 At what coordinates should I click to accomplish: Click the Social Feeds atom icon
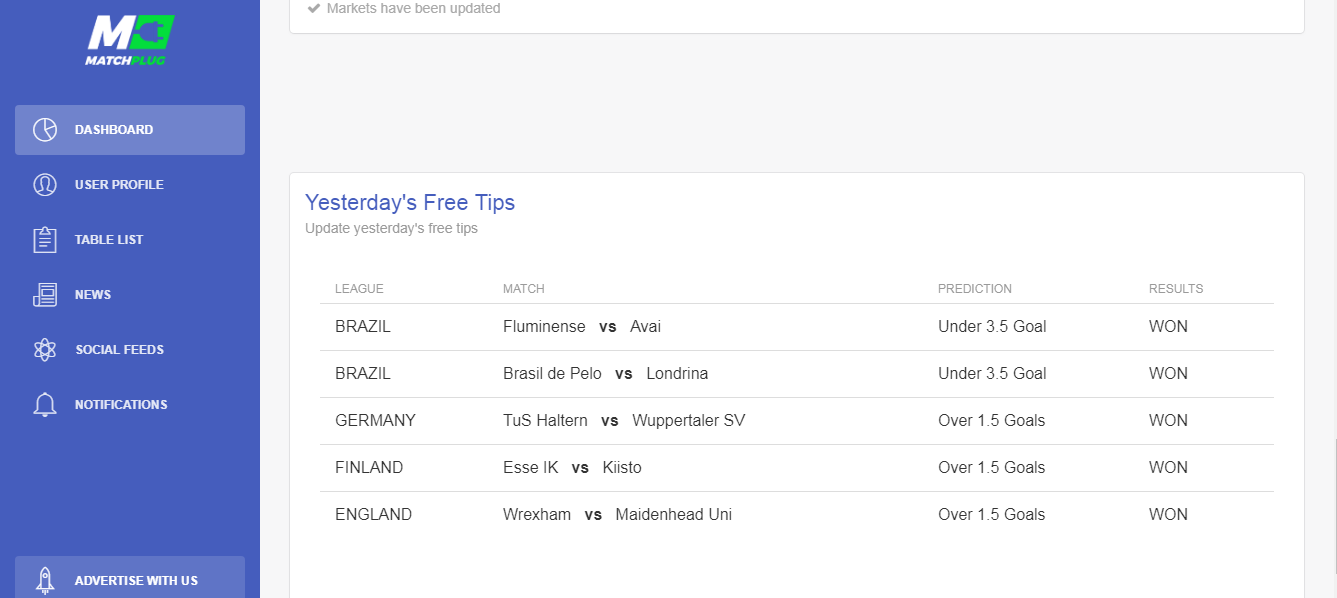point(45,350)
